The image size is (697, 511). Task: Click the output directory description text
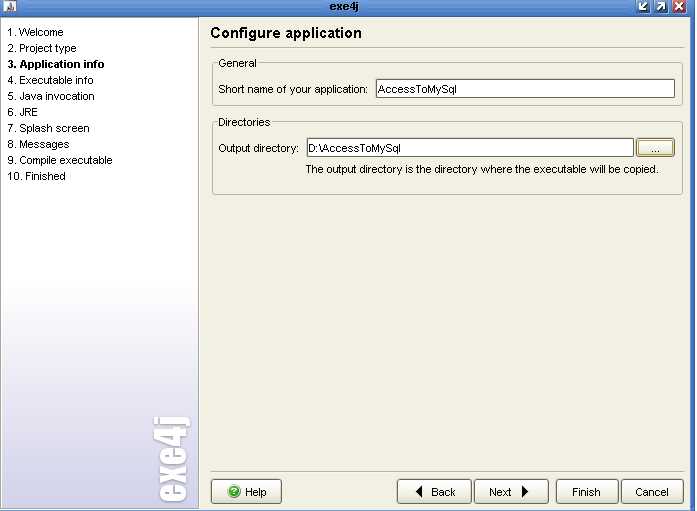482,169
